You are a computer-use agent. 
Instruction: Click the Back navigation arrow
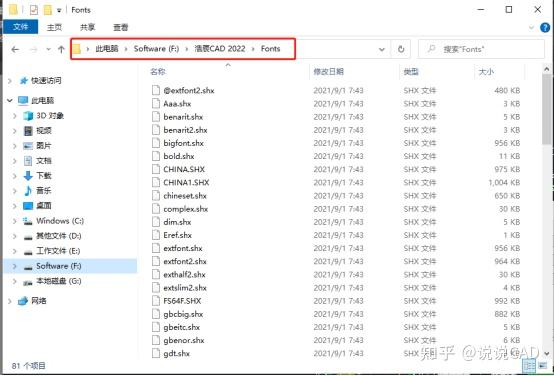[15, 49]
